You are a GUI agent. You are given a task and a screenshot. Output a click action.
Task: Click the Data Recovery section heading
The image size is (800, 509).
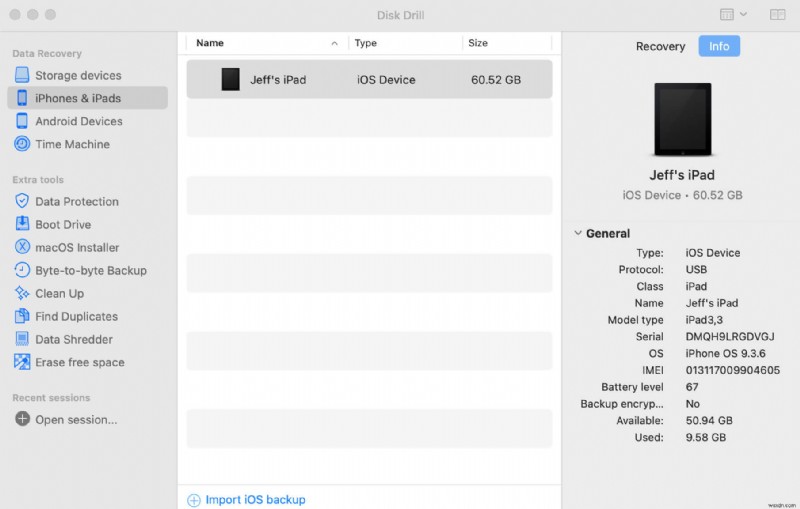46,53
